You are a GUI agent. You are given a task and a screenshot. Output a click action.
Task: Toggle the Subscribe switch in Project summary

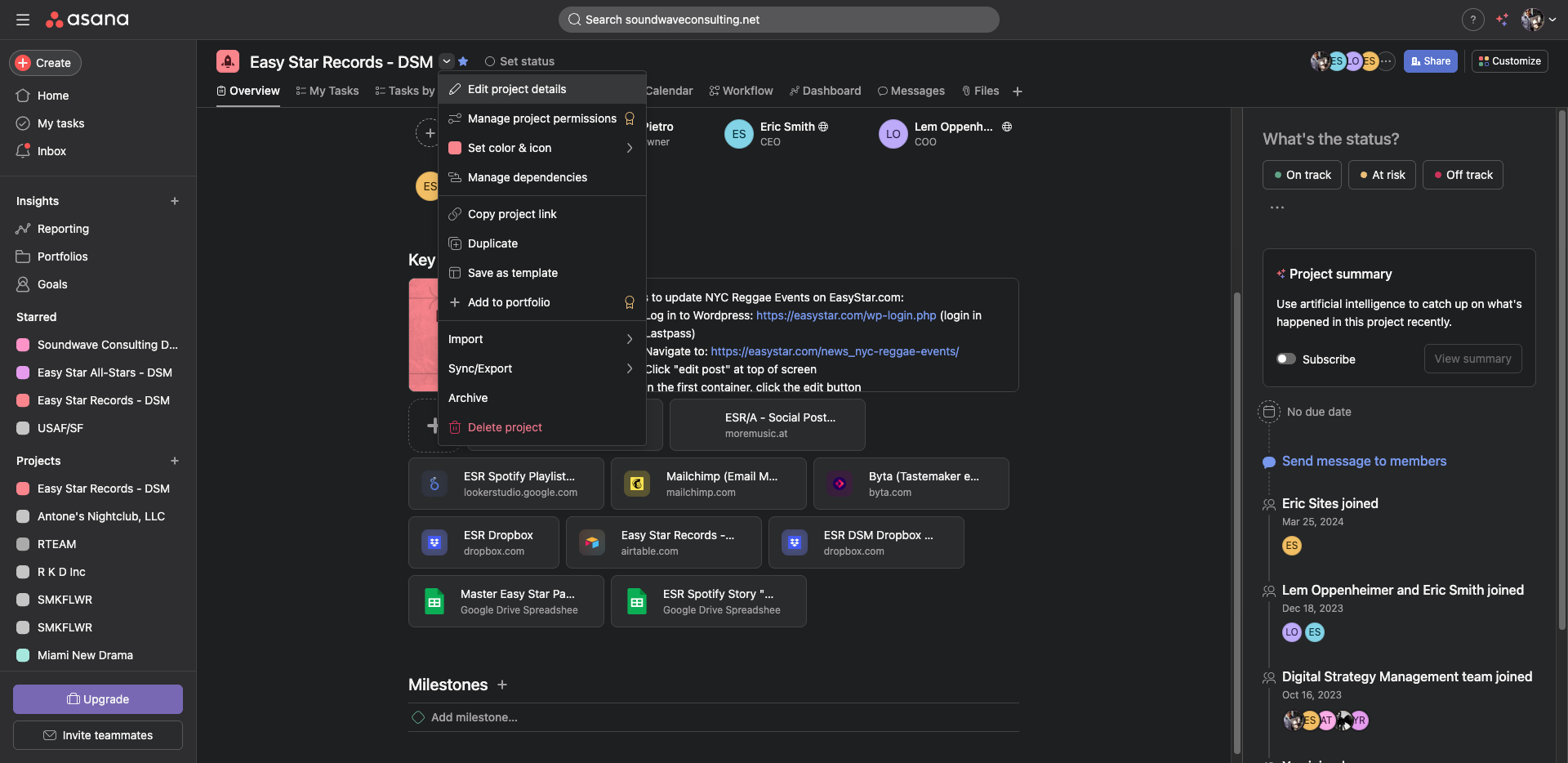pos(1286,359)
